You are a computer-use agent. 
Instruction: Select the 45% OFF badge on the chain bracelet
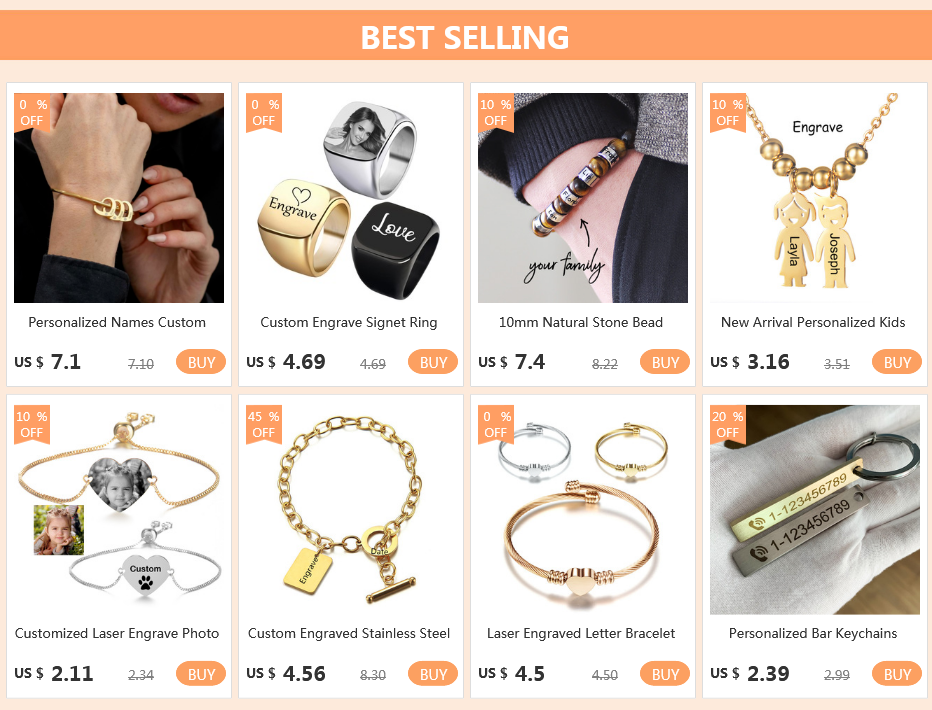point(264,424)
